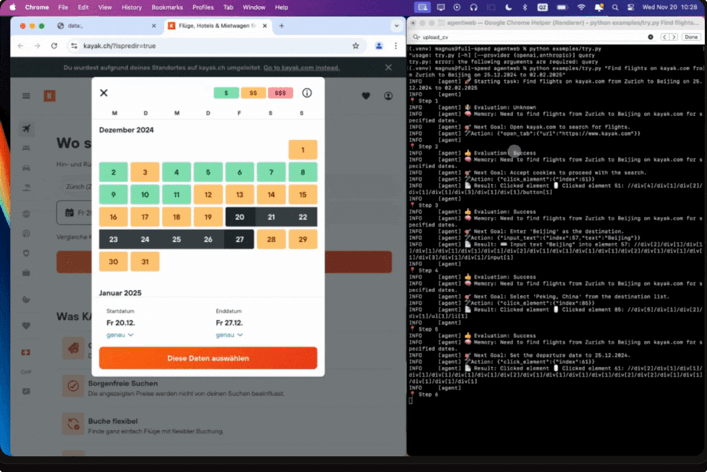707x472 pixels.
Task: Select Cars icon in Kayak sidebar
Action: click(x=26, y=168)
